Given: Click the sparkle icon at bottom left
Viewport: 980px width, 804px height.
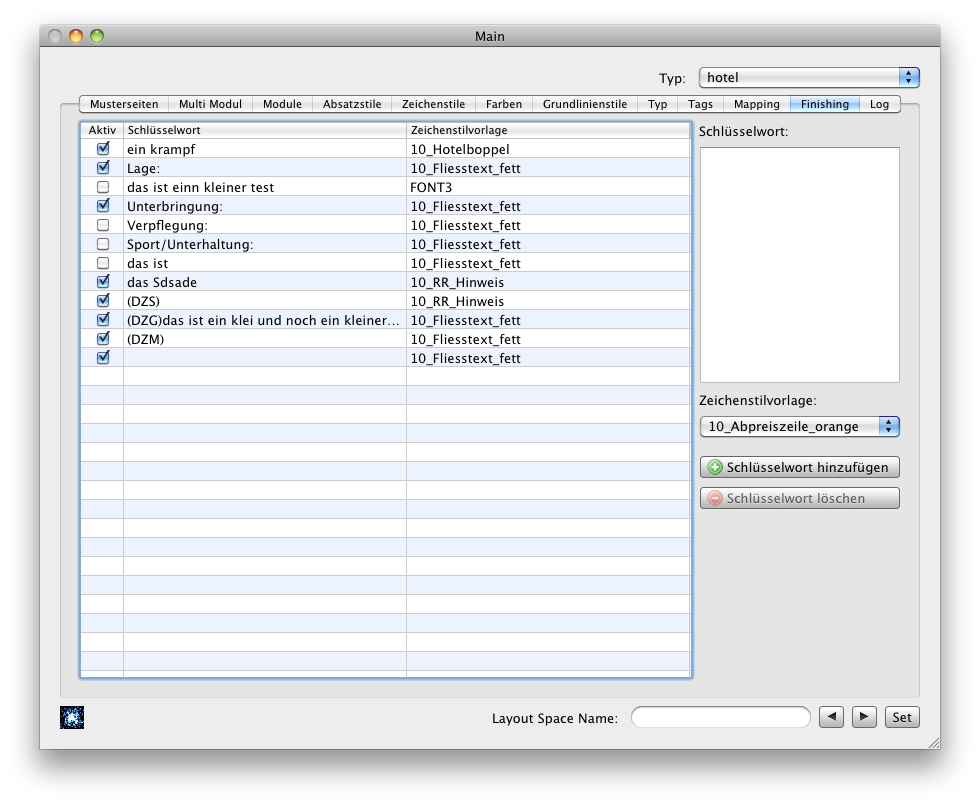Looking at the screenshot, I should [x=72, y=717].
